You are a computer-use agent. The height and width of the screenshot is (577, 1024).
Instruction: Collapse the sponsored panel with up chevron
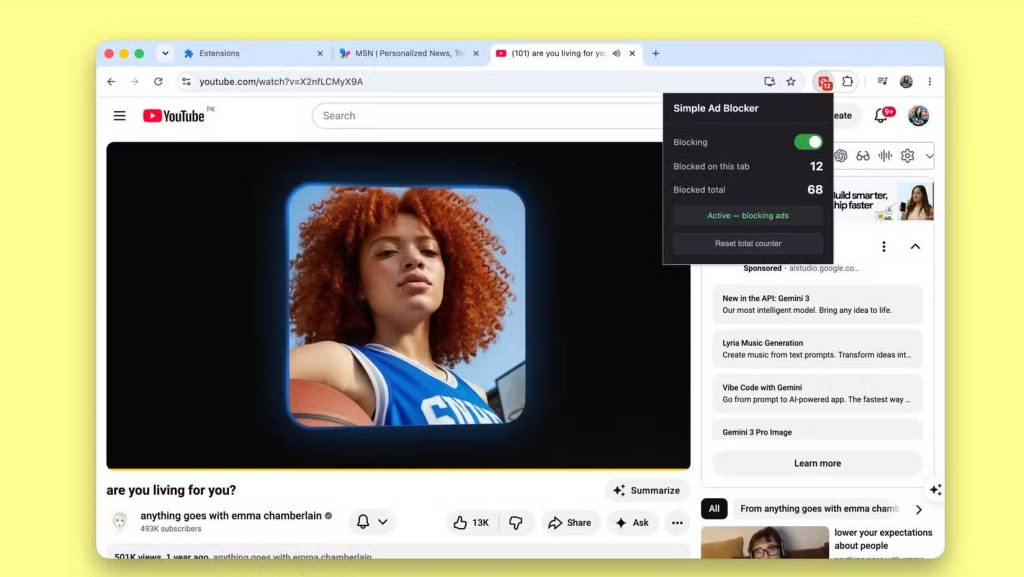[x=915, y=246]
